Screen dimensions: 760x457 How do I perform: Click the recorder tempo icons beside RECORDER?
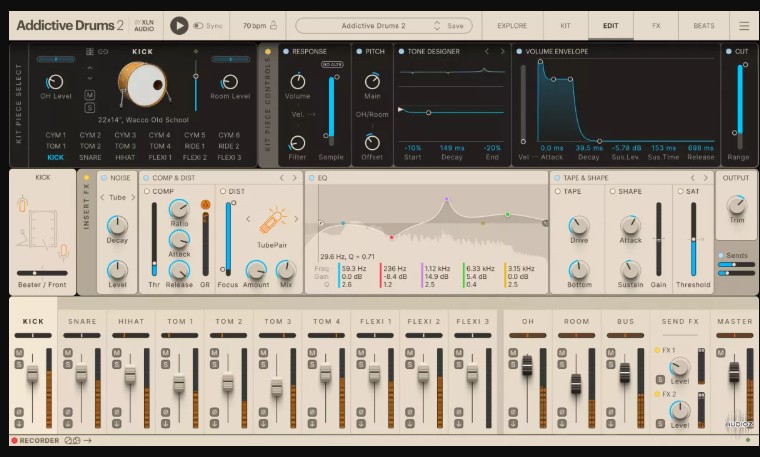click(72, 441)
